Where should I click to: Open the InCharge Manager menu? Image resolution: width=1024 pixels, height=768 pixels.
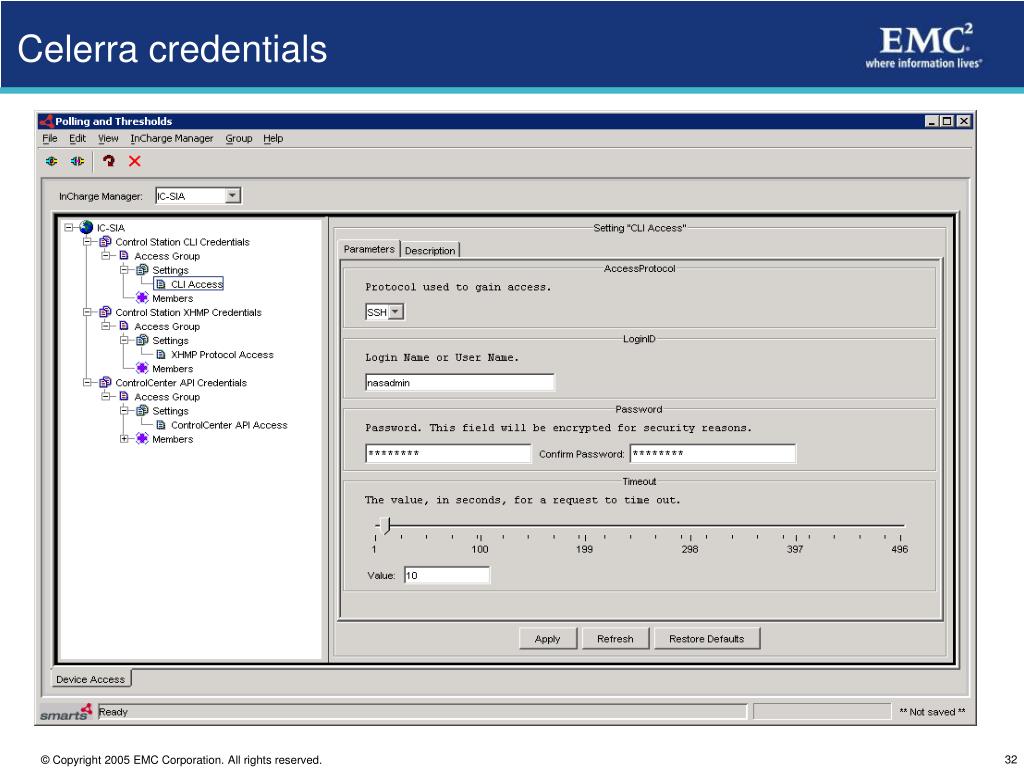[x=172, y=138]
